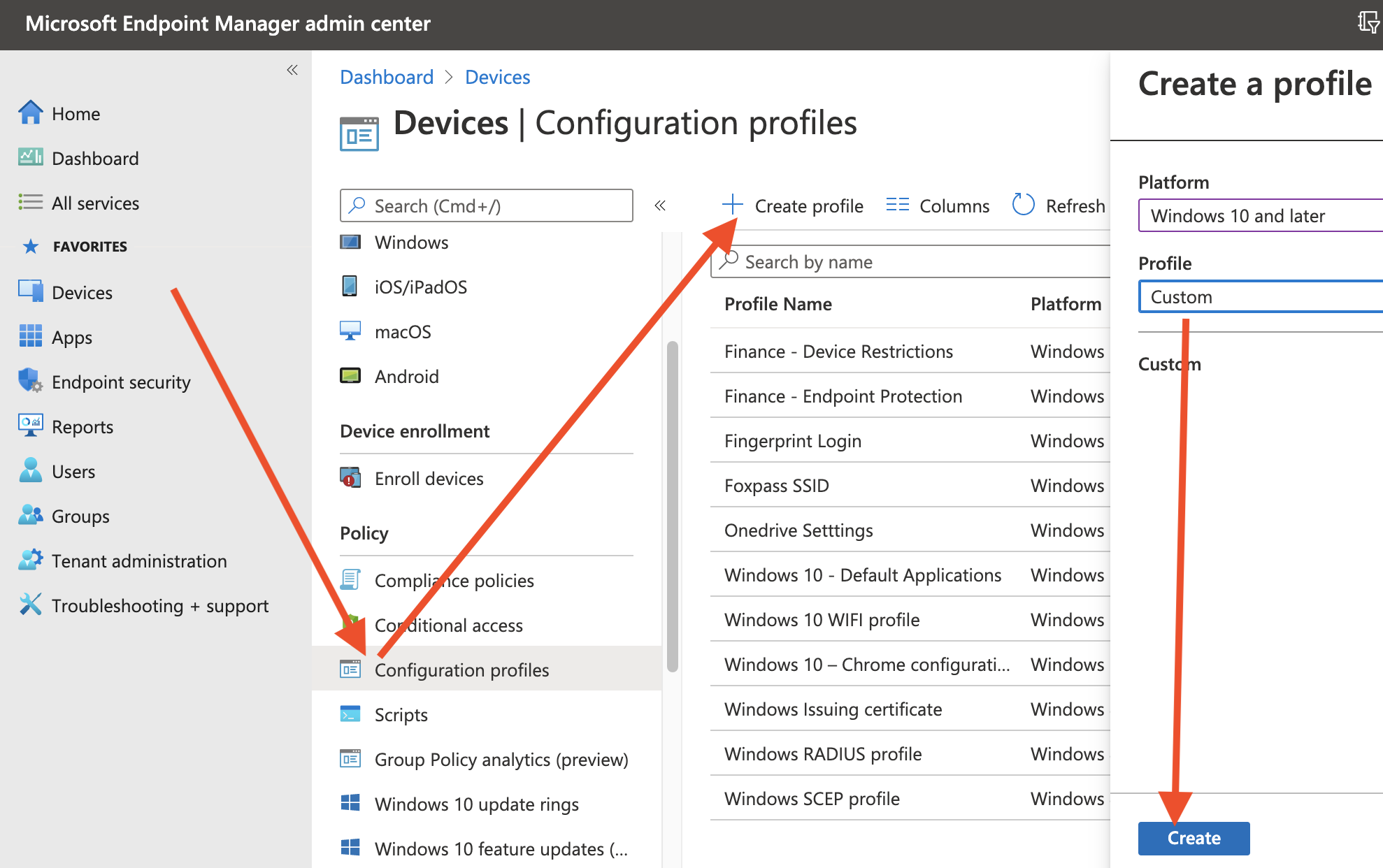The height and width of the screenshot is (868, 1383).
Task: Click the Tenant administration gear icon
Action: (x=31, y=560)
